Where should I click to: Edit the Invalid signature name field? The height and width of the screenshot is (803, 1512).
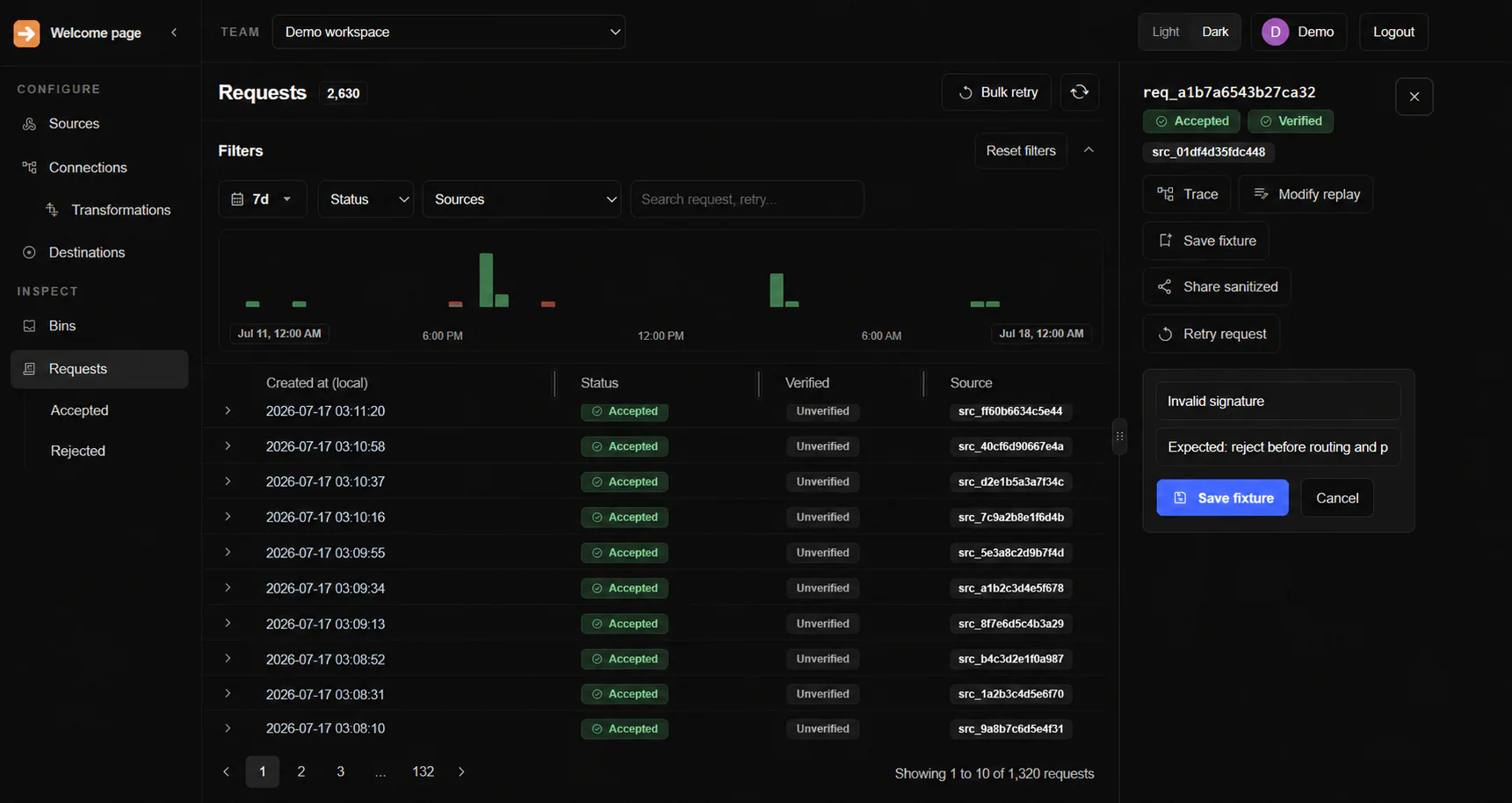[x=1278, y=401]
